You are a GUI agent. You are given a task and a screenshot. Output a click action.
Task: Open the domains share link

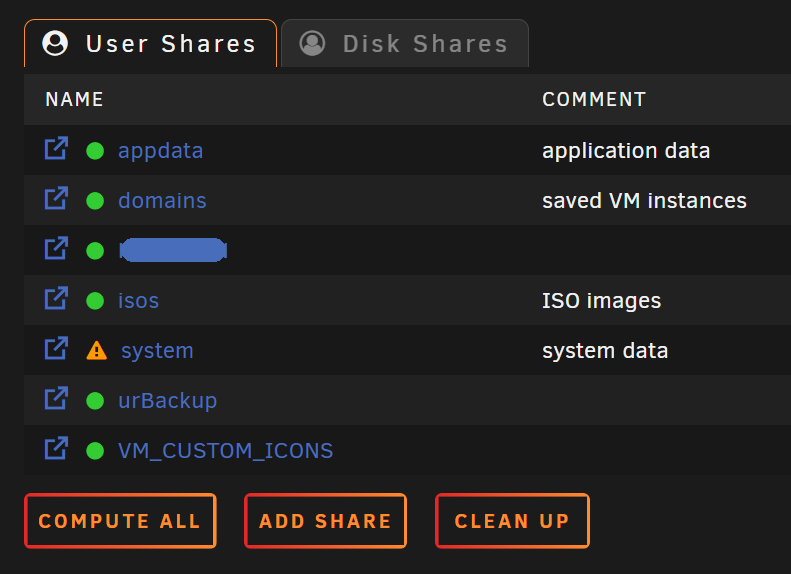point(162,201)
